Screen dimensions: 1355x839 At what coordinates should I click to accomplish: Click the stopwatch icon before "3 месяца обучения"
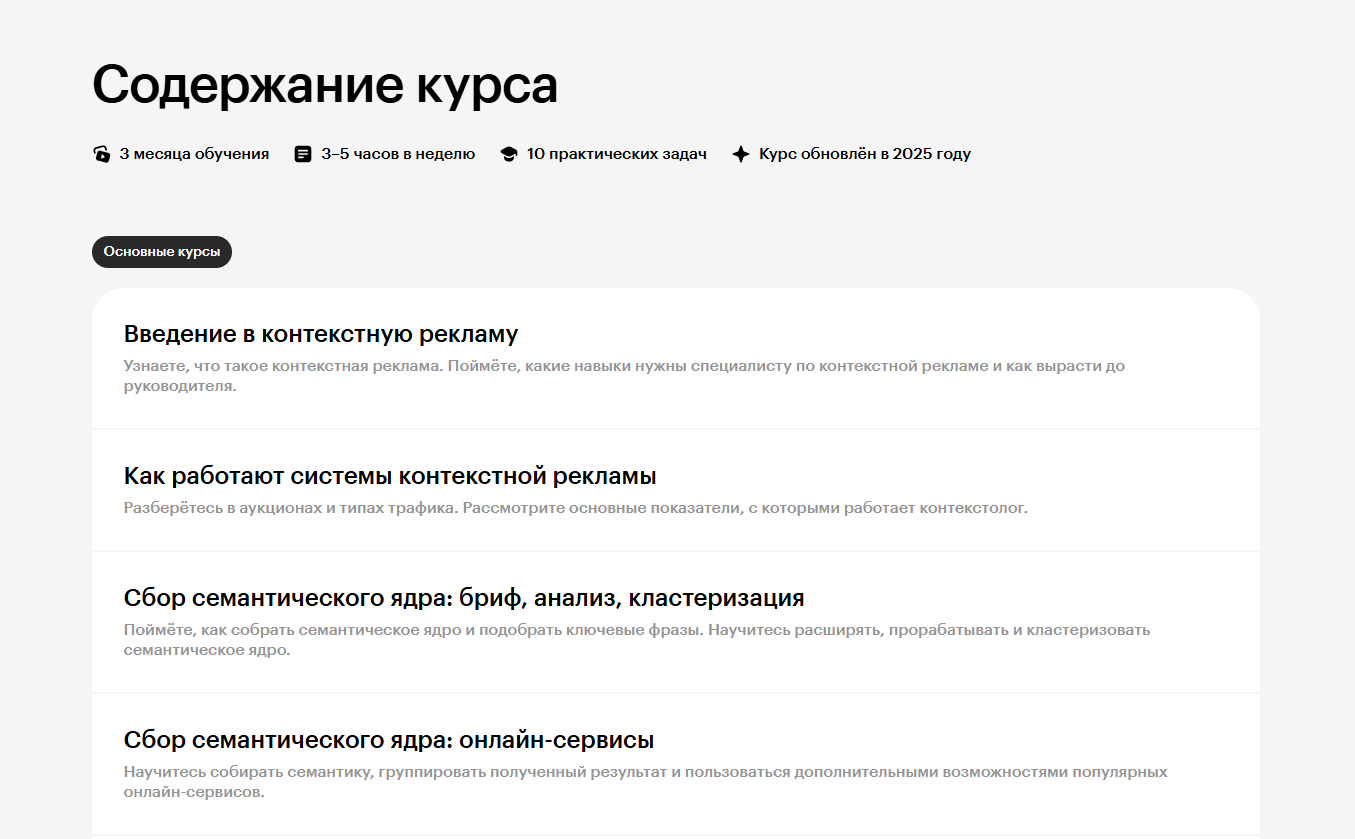pyautogui.click(x=102, y=153)
